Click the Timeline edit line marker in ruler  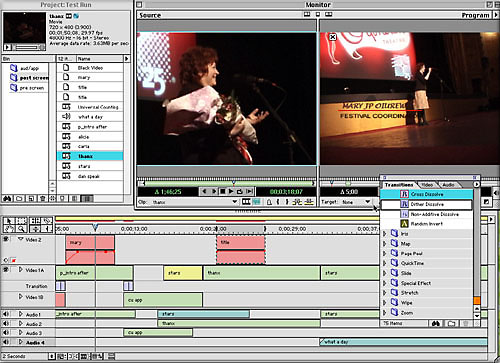click(95, 227)
